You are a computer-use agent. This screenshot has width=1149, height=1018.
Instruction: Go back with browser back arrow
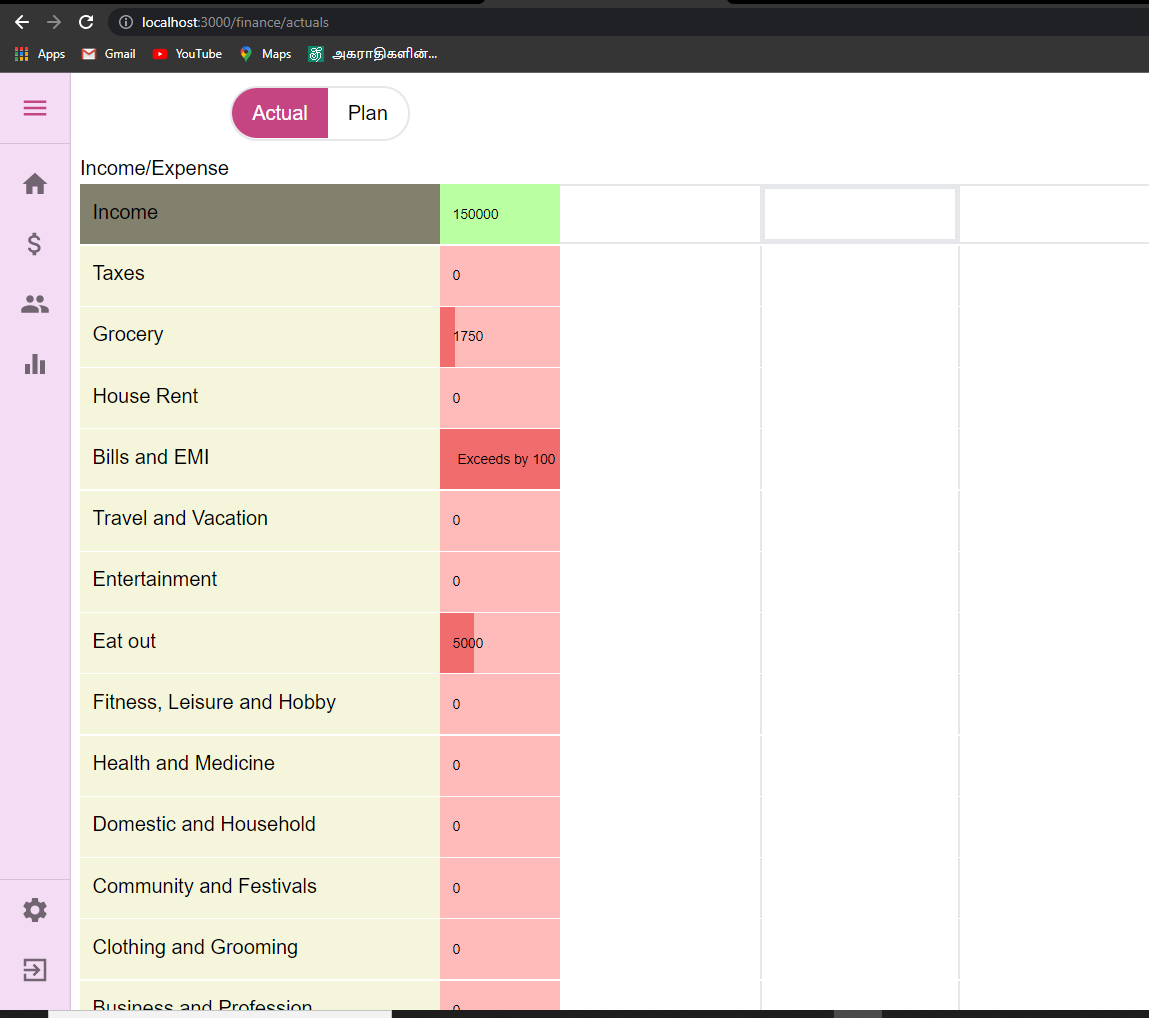pos(22,22)
